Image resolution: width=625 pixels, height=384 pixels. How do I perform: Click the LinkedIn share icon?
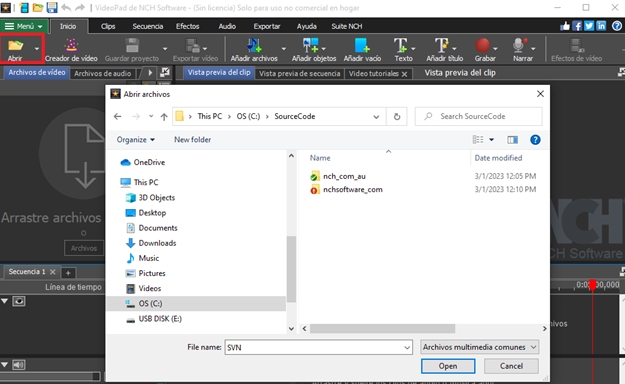601,26
